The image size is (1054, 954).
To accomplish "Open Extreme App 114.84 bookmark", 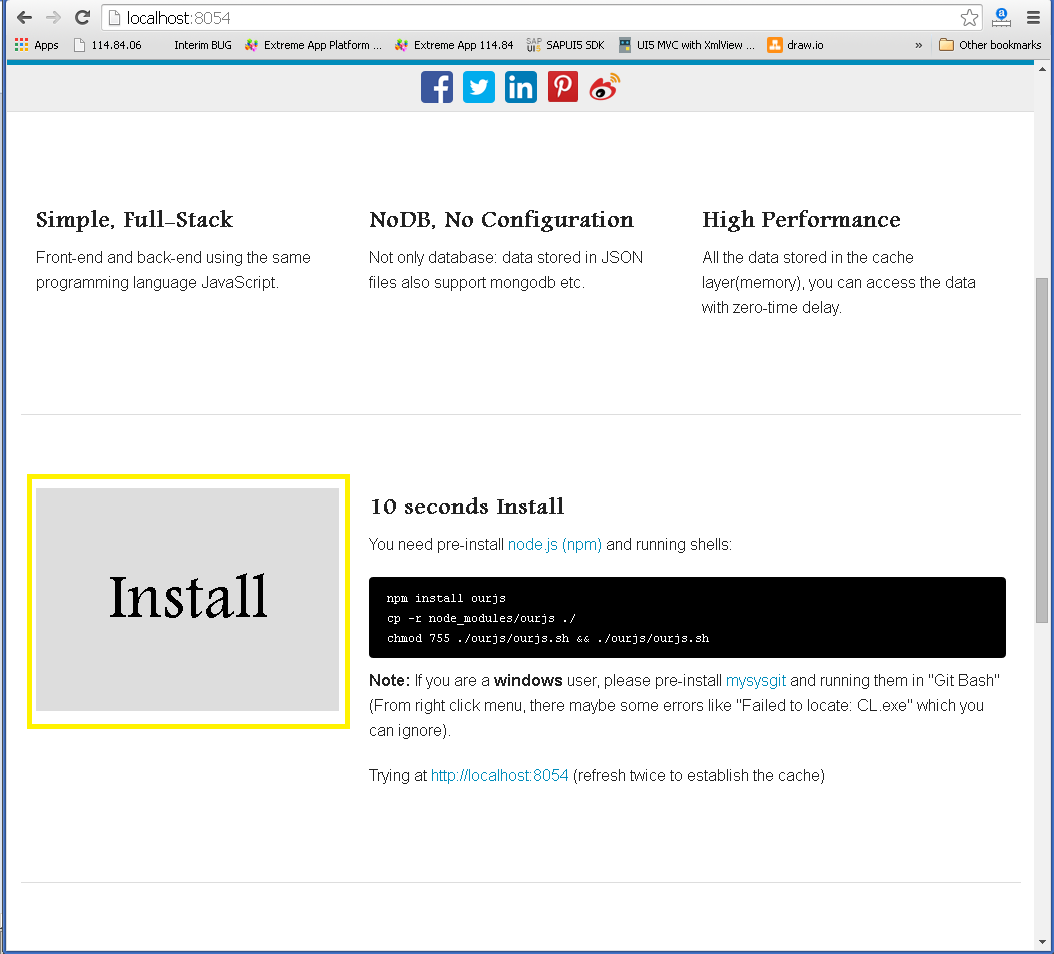I will (x=454, y=45).
